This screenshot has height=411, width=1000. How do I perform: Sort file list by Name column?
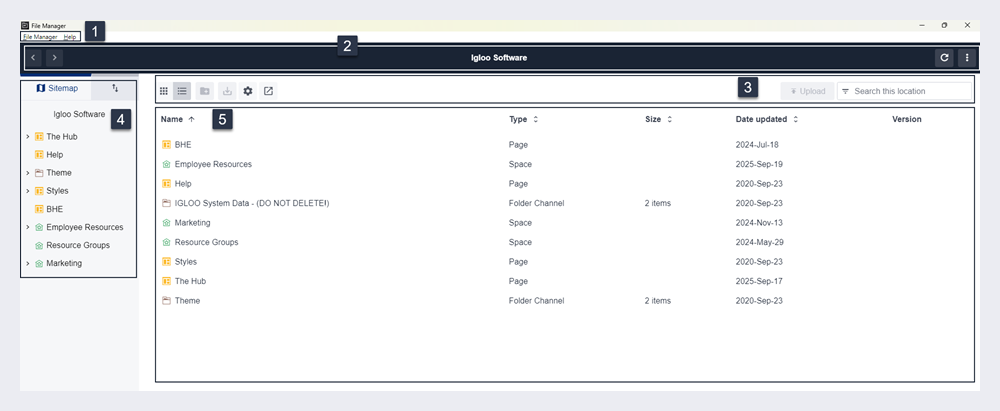click(178, 119)
